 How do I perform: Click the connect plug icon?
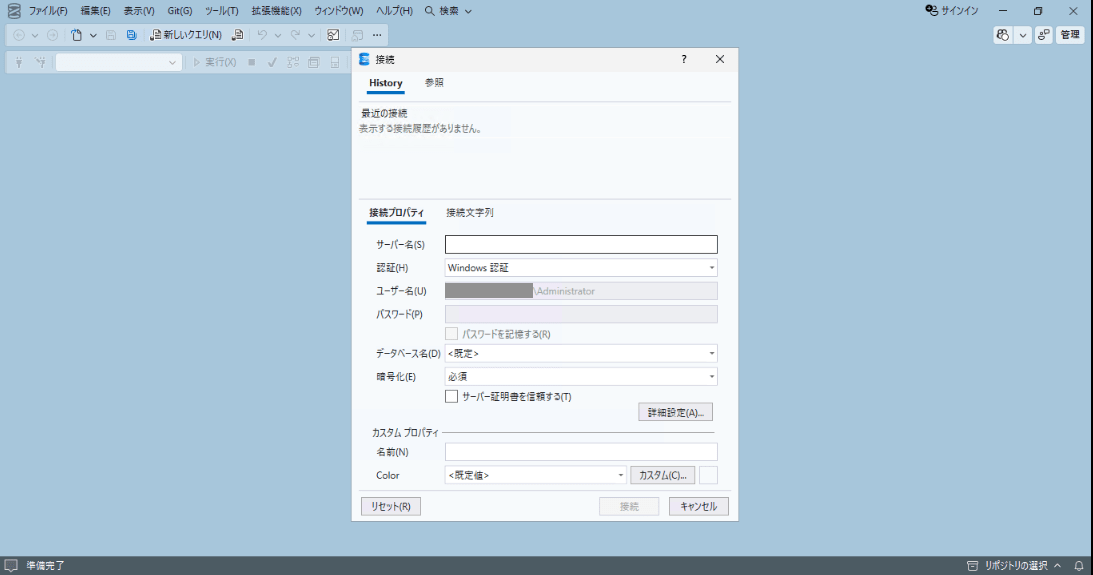(x=19, y=63)
